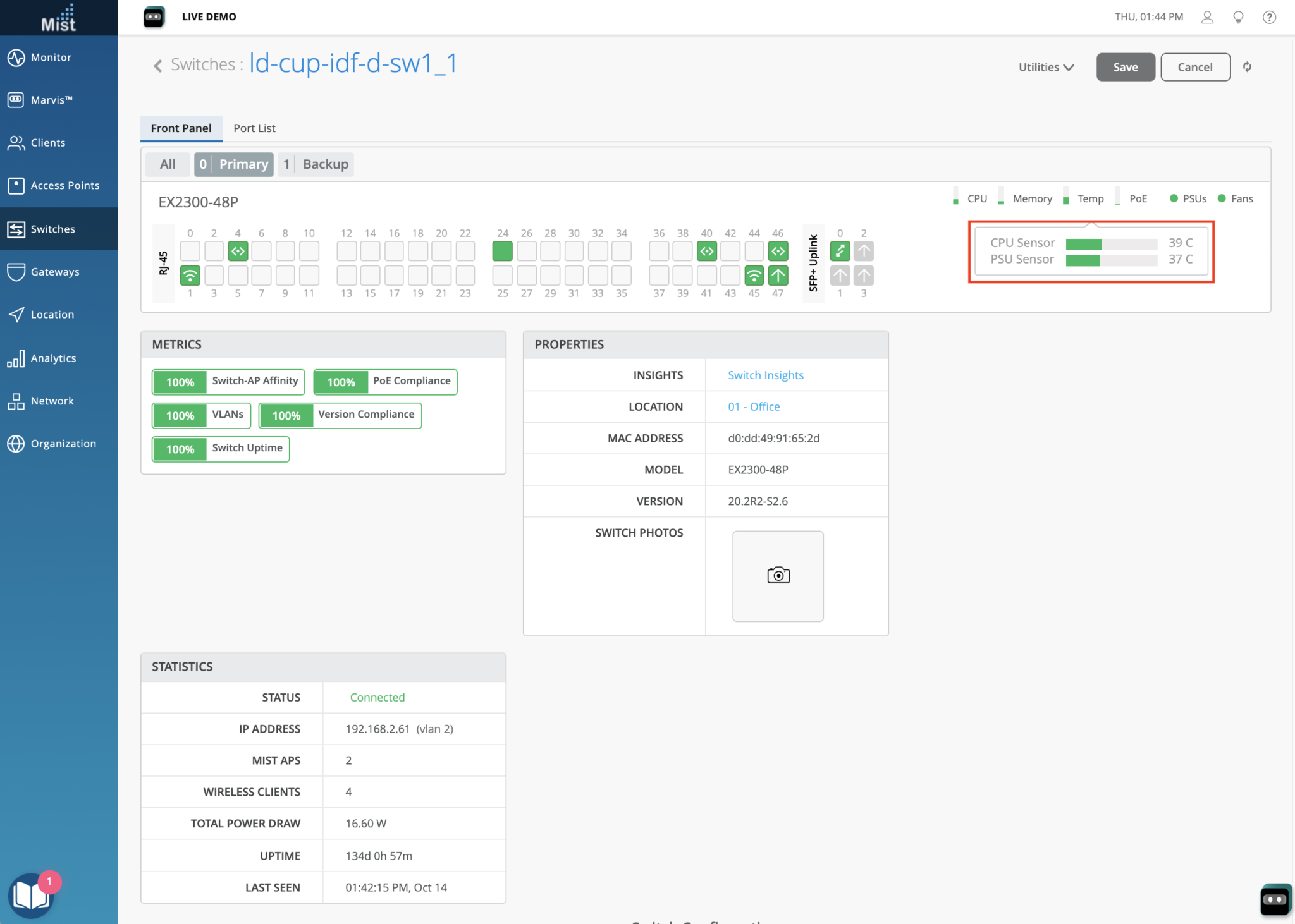Select wireless AP port 1 icon
1295x924 pixels.
coord(190,276)
